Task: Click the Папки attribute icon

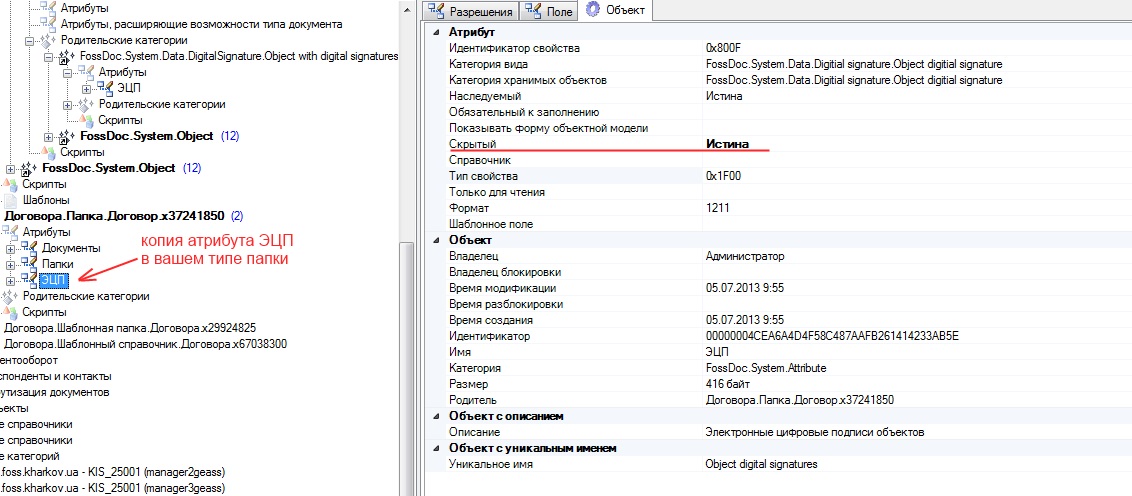Action: pyautogui.click(x=30, y=264)
